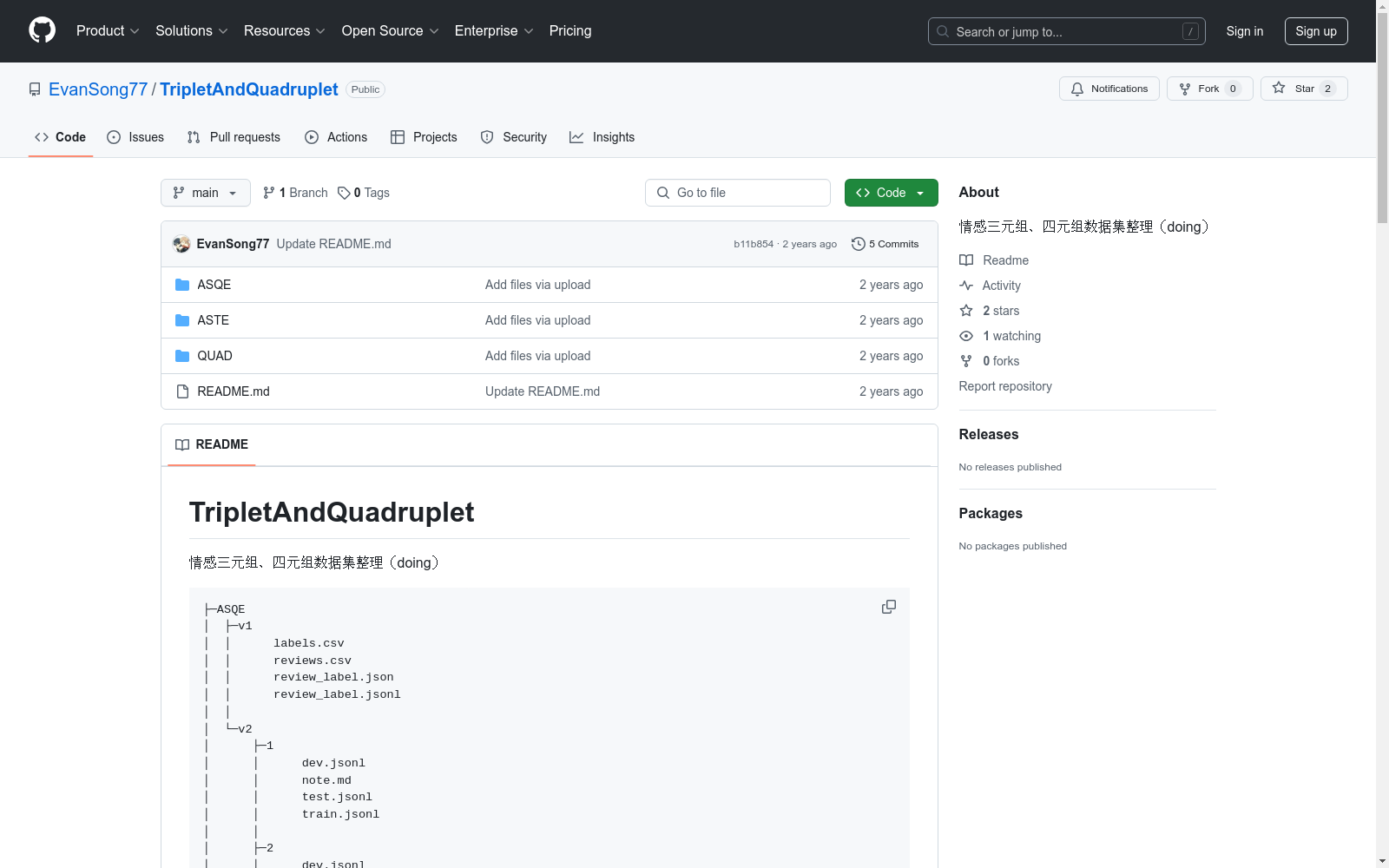The width and height of the screenshot is (1389, 868).
Task: Switch to the Security tab
Action: (514, 137)
